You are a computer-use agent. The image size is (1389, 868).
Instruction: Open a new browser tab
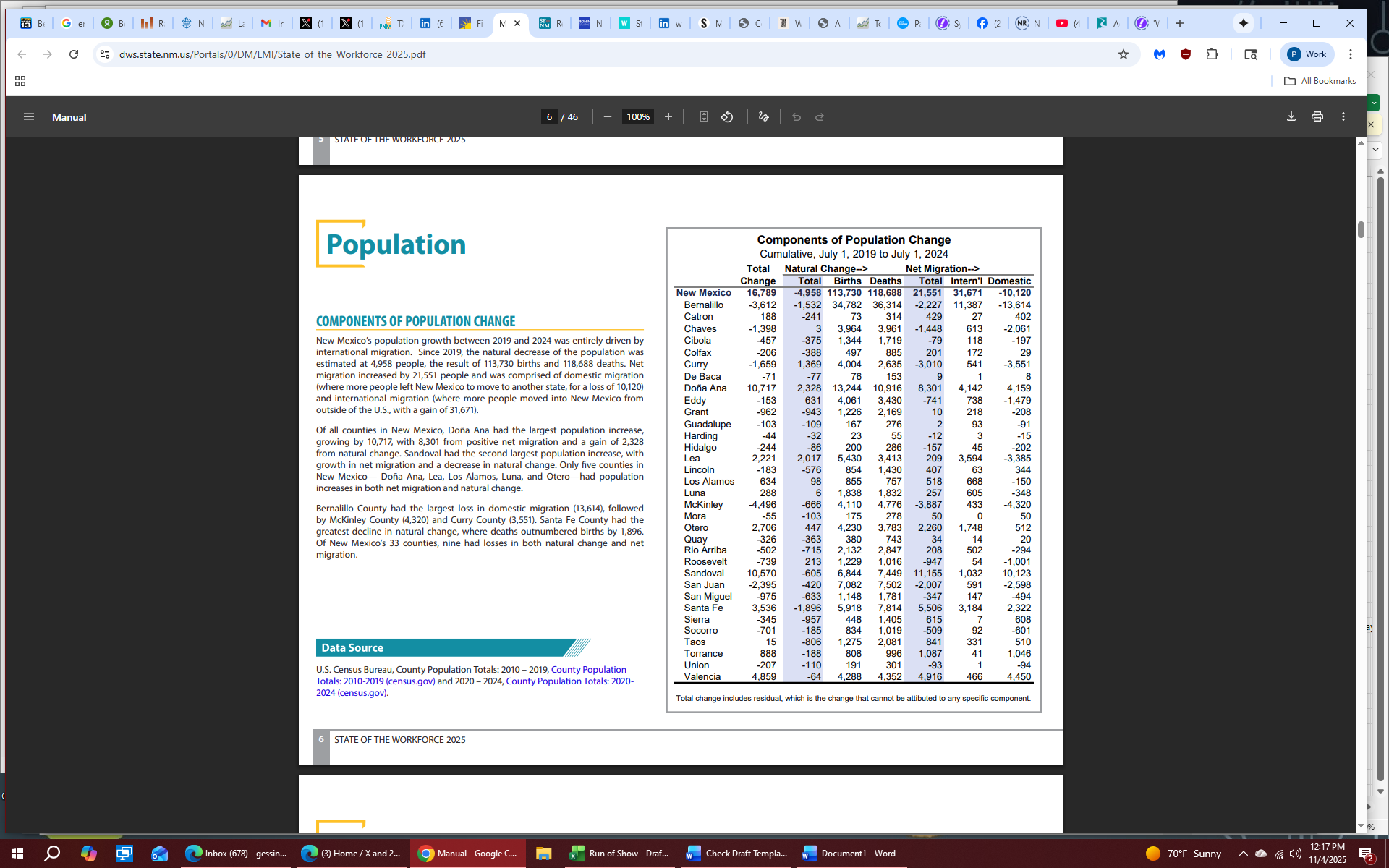coord(1180,23)
